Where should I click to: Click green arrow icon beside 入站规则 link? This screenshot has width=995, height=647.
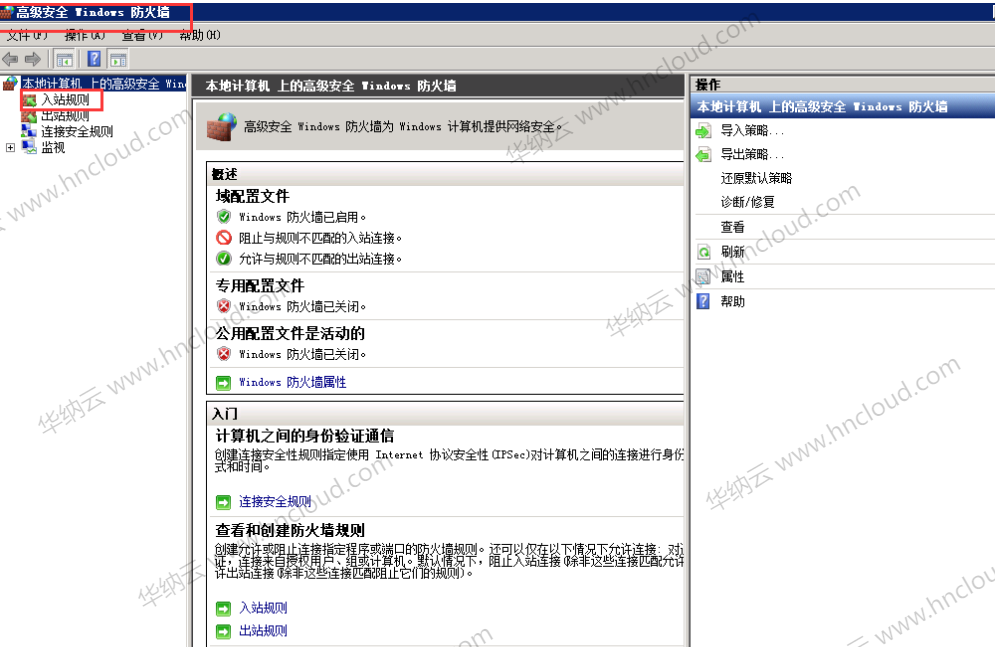[223, 609]
